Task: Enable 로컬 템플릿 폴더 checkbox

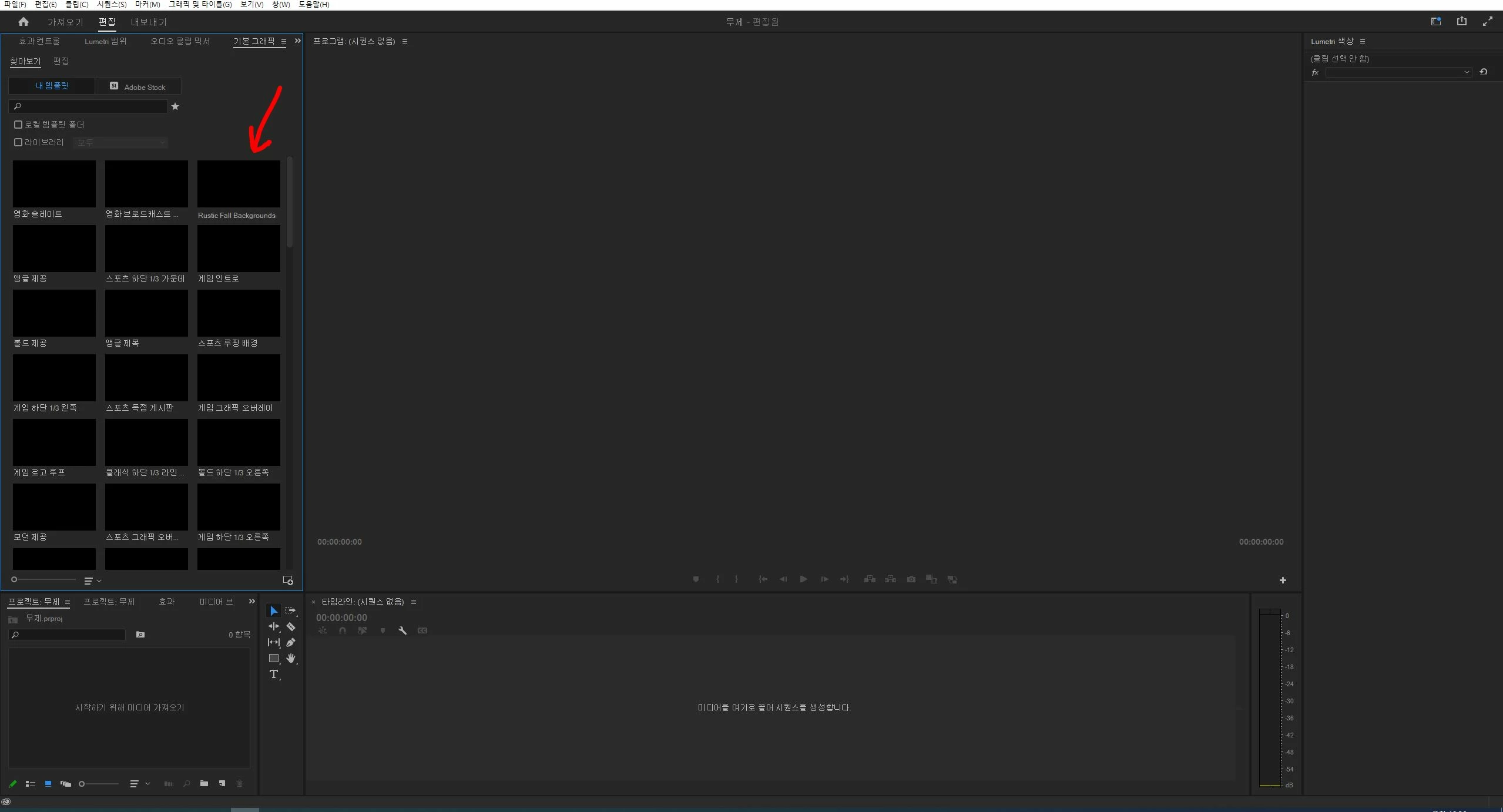Action: pos(18,125)
